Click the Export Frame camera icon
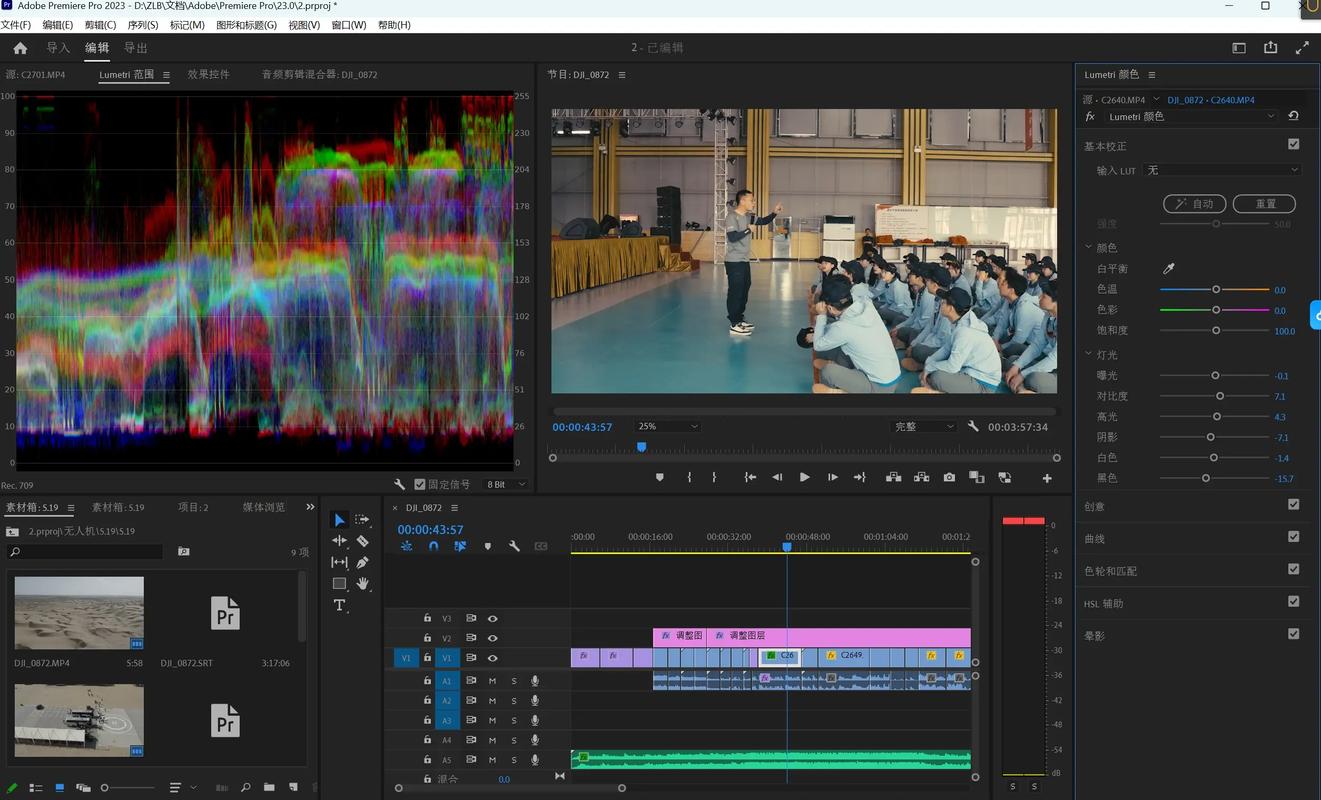 pos(949,478)
